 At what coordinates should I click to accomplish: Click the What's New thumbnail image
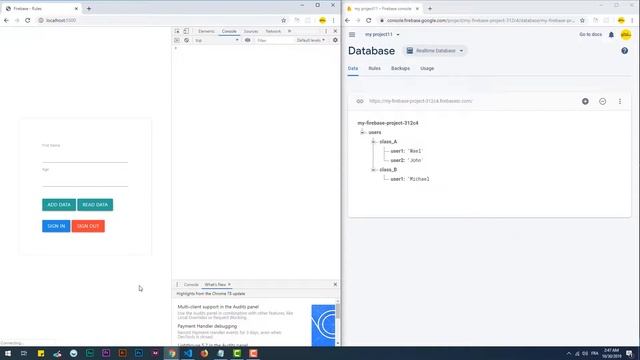click(x=323, y=325)
